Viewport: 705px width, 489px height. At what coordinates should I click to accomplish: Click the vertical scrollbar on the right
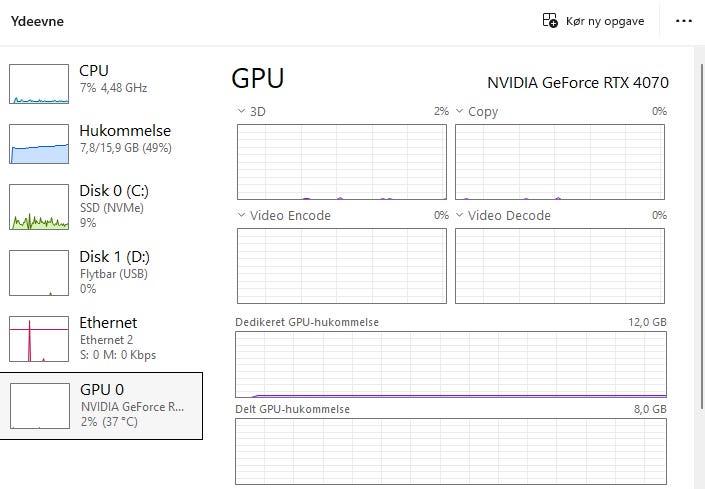tap(701, 236)
